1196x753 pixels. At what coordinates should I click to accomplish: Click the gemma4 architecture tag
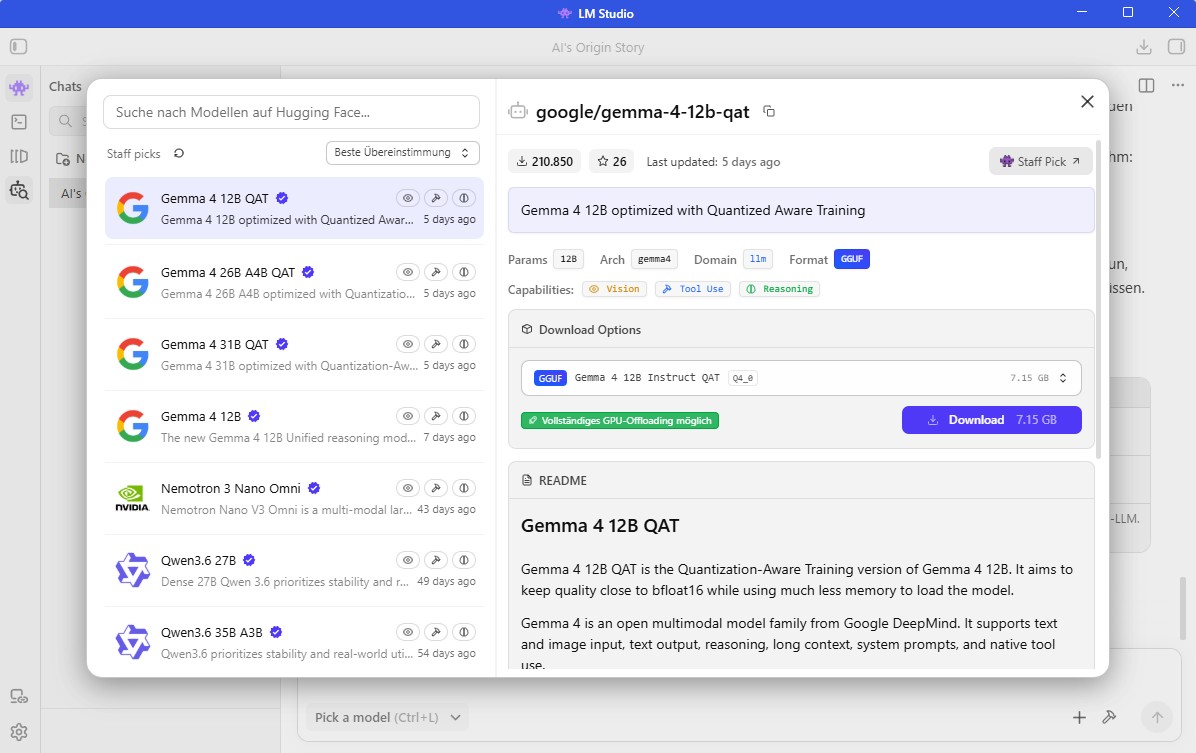(654, 259)
